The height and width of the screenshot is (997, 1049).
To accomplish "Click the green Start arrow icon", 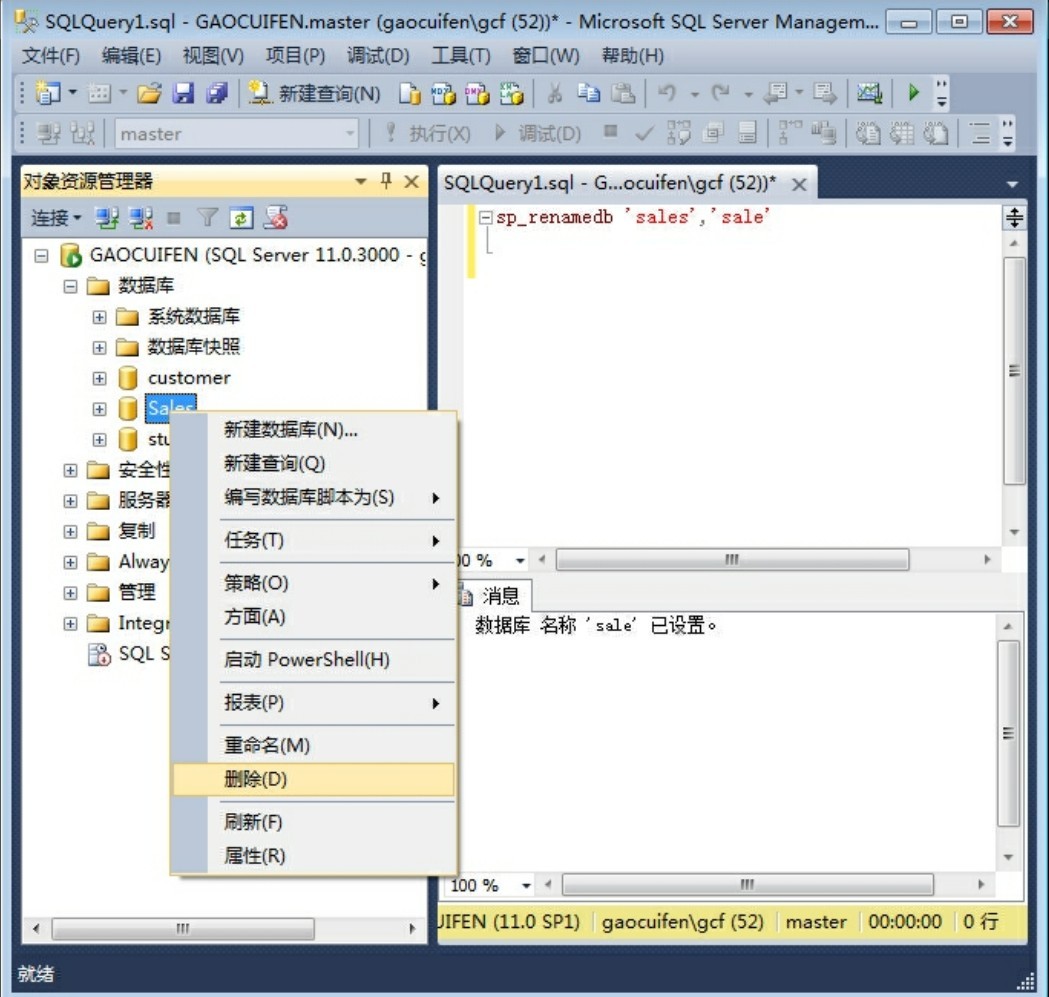I will [x=913, y=92].
